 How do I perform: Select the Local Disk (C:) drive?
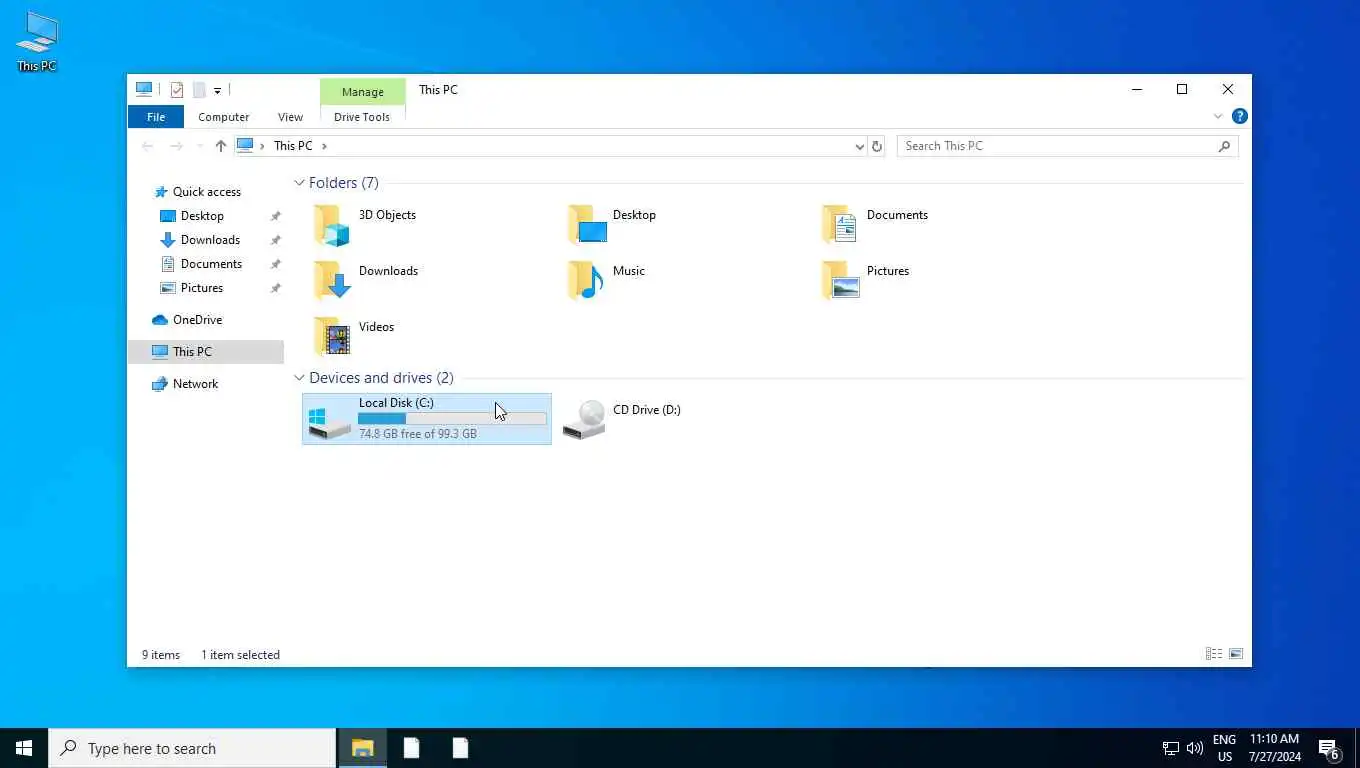[427, 419]
